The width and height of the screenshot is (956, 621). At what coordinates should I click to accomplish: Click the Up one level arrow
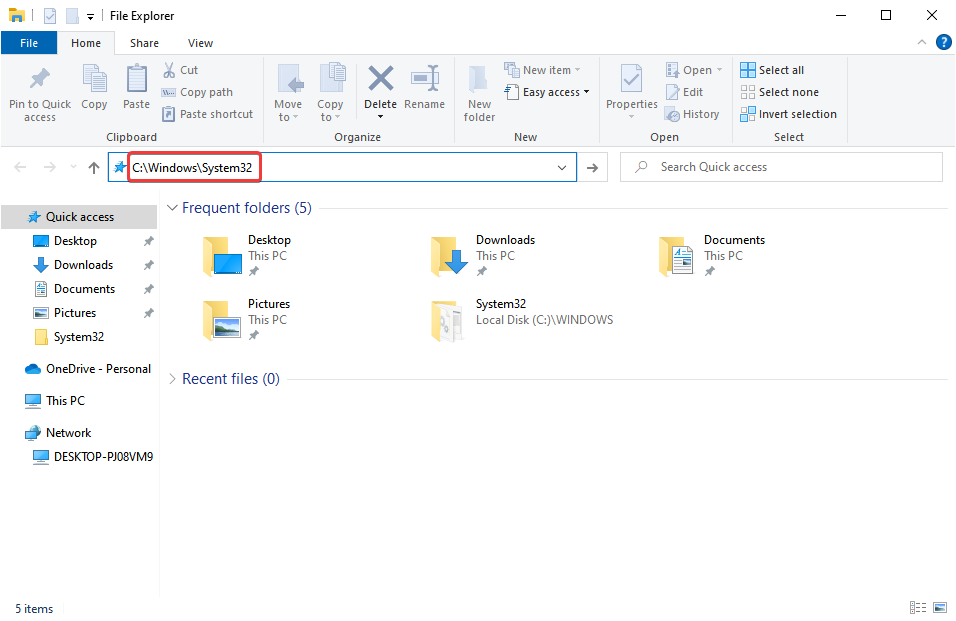94,167
